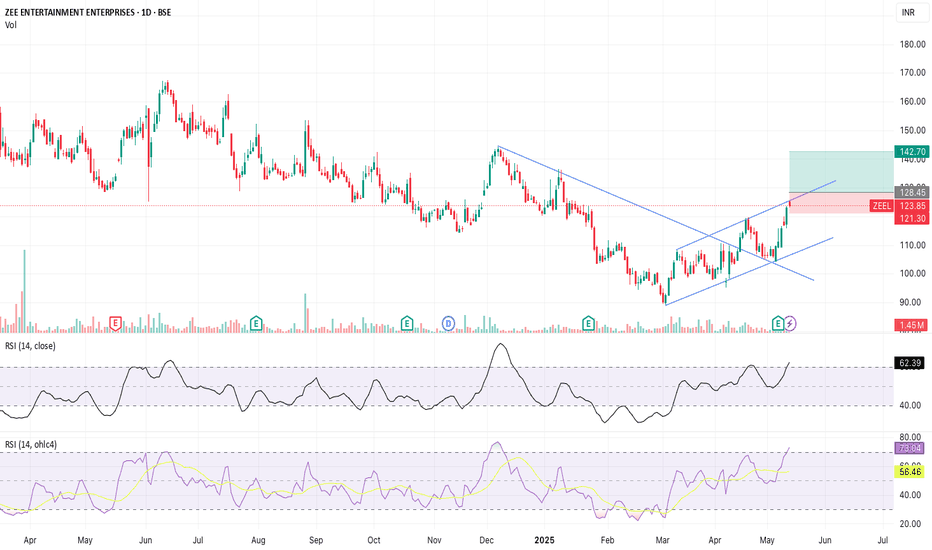Click the 1.45M volume value label
932x550 pixels.
pyautogui.click(x=911, y=325)
